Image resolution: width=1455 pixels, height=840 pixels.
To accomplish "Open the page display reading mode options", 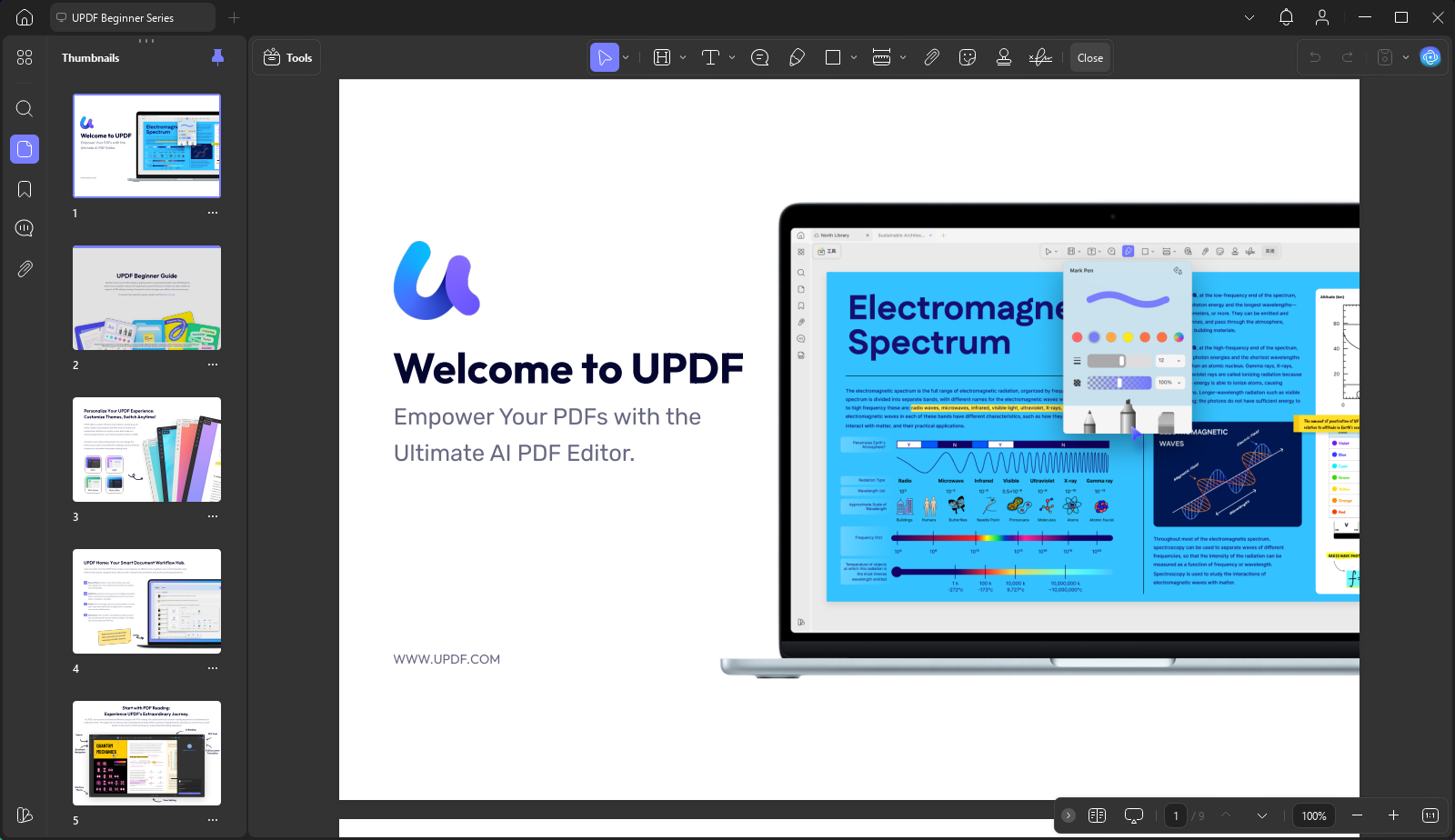I will click(1098, 815).
